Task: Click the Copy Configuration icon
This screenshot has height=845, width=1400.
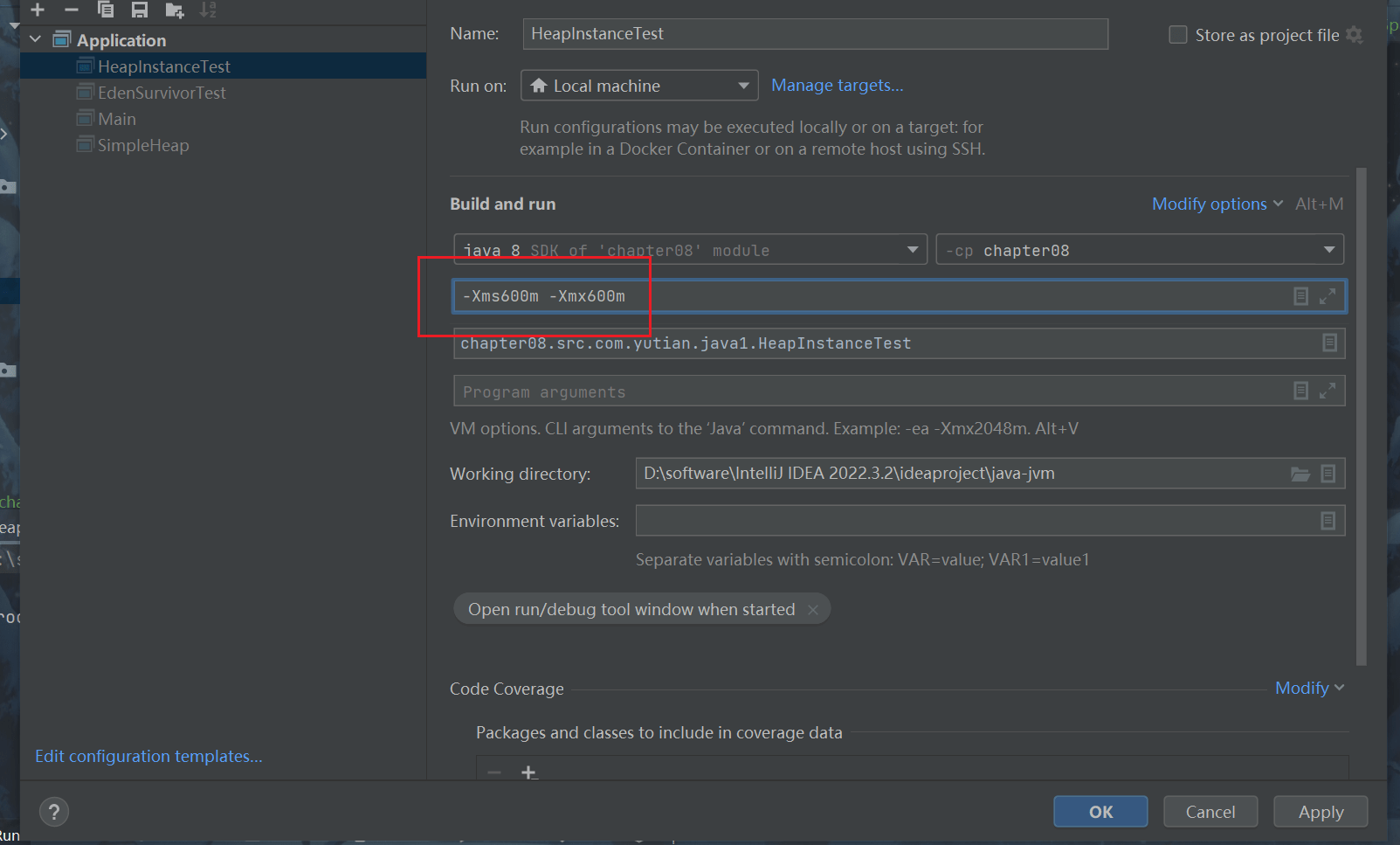Action: (x=106, y=10)
